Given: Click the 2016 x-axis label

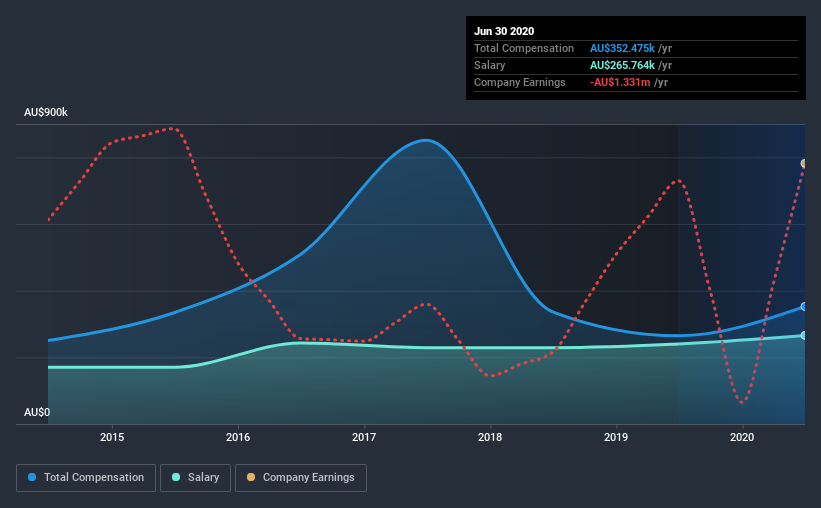Looking at the screenshot, I should [238, 437].
